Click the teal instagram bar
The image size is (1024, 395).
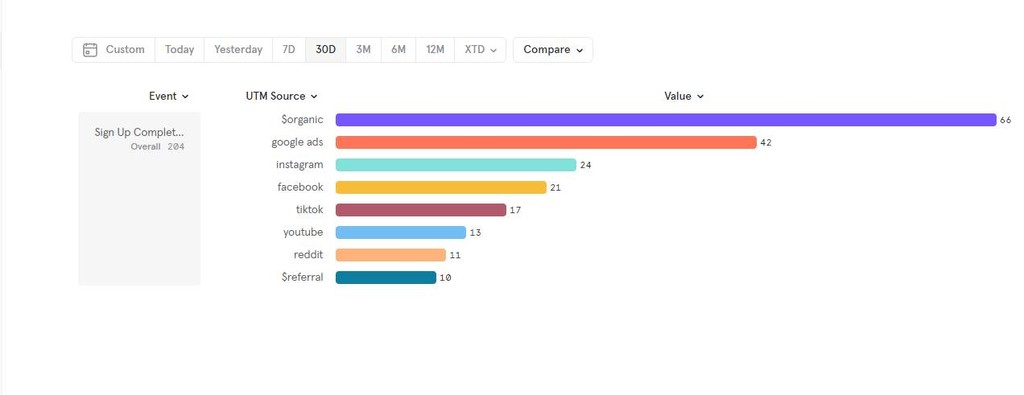pyautogui.click(x=456, y=165)
